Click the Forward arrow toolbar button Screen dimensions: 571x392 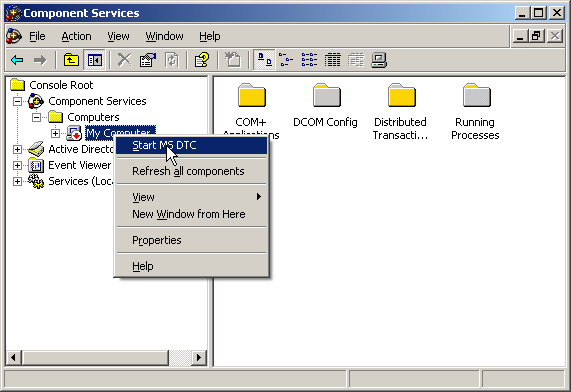tap(40, 60)
